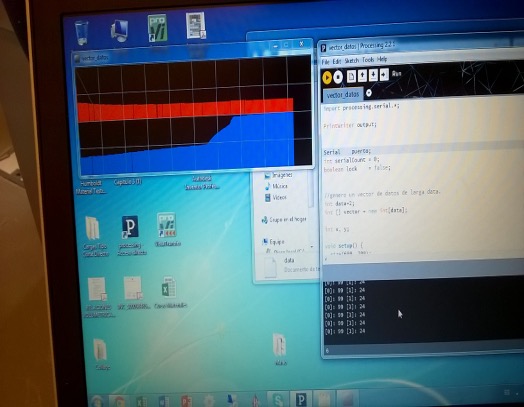Run the sketch with the Play button

tap(327, 77)
